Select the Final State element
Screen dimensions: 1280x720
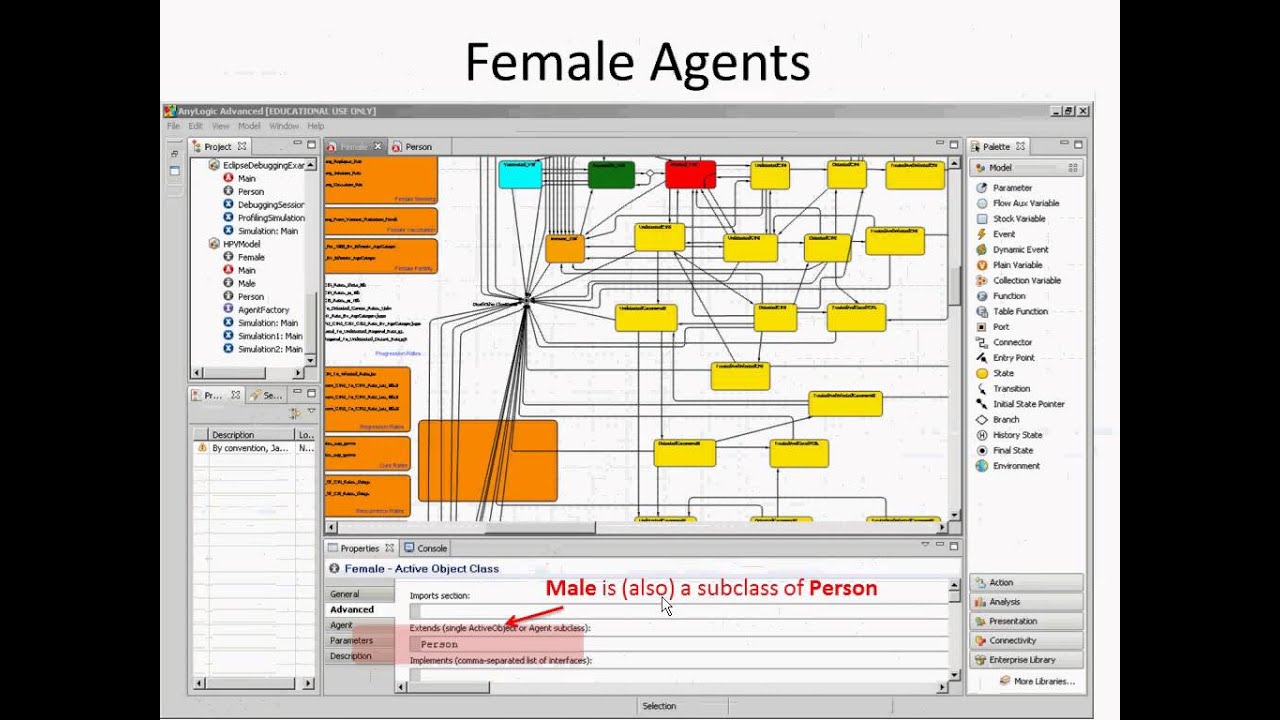tap(1012, 450)
